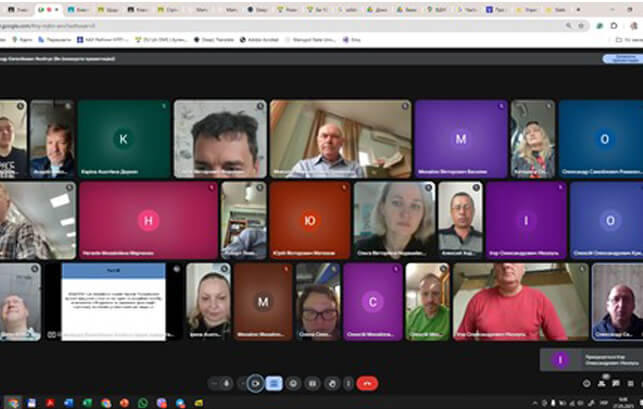Viewport: 643px width, 409px height.
Task: Open the Adobe Acrobat icon in the taskbar
Action: pyautogui.click(x=51, y=402)
